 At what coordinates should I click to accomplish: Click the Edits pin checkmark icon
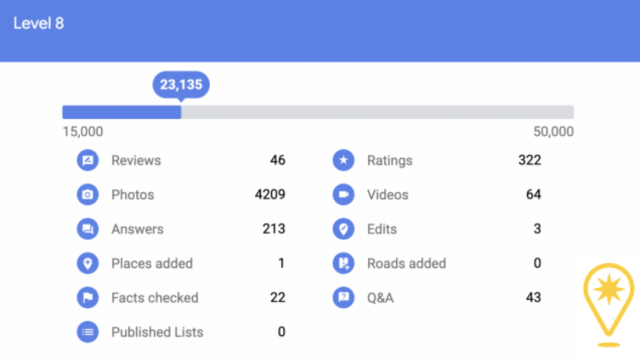(343, 229)
